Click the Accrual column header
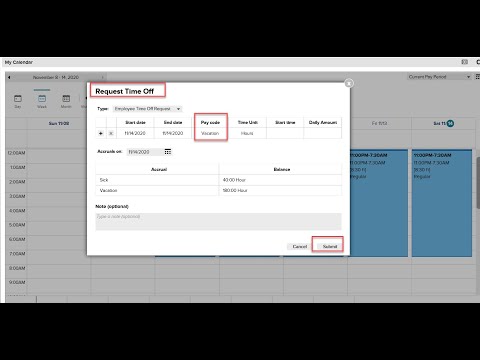Screen dimensions: 480x360 pyautogui.click(x=159, y=169)
